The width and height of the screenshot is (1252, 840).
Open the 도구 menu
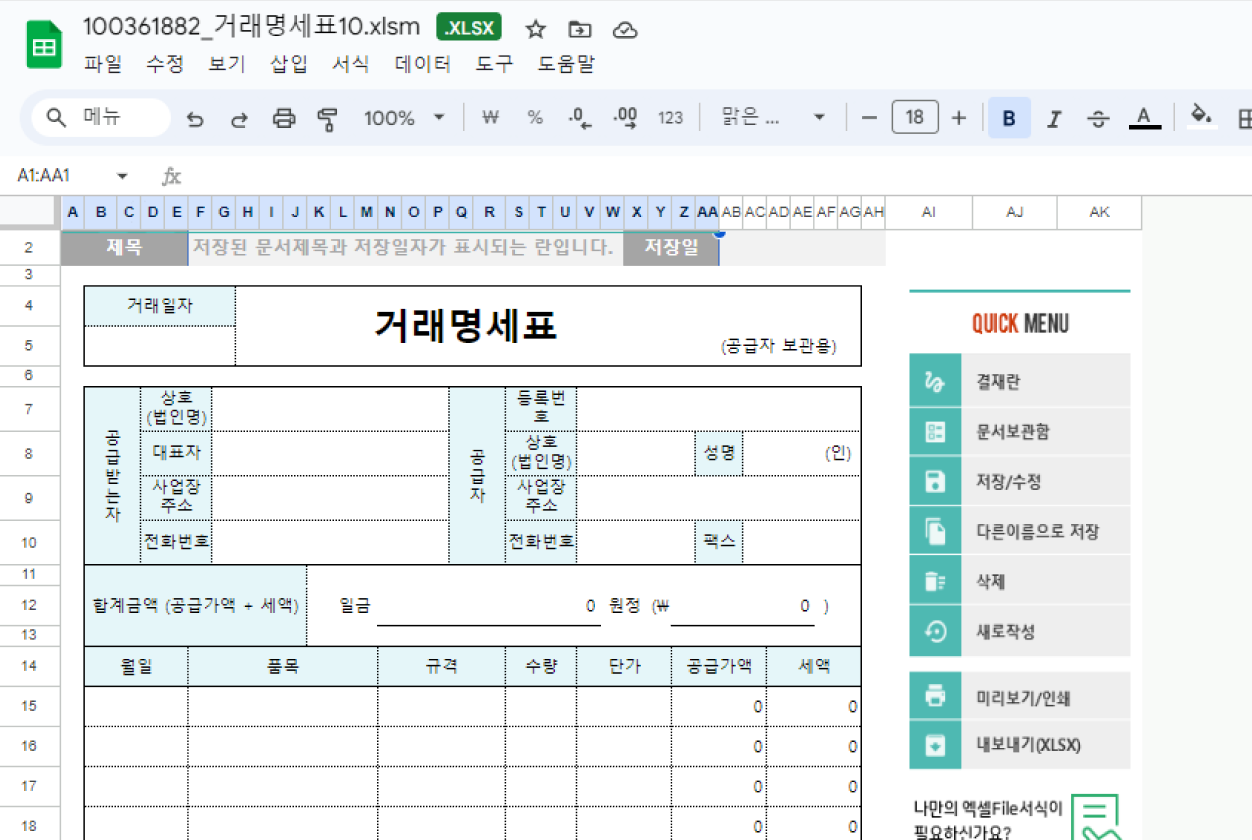click(495, 65)
